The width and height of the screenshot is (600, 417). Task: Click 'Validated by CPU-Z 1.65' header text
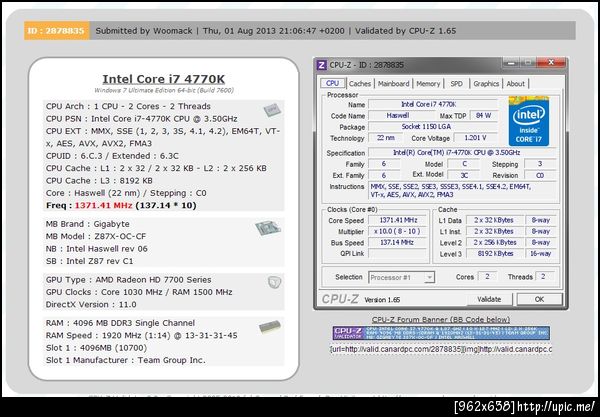click(x=406, y=31)
